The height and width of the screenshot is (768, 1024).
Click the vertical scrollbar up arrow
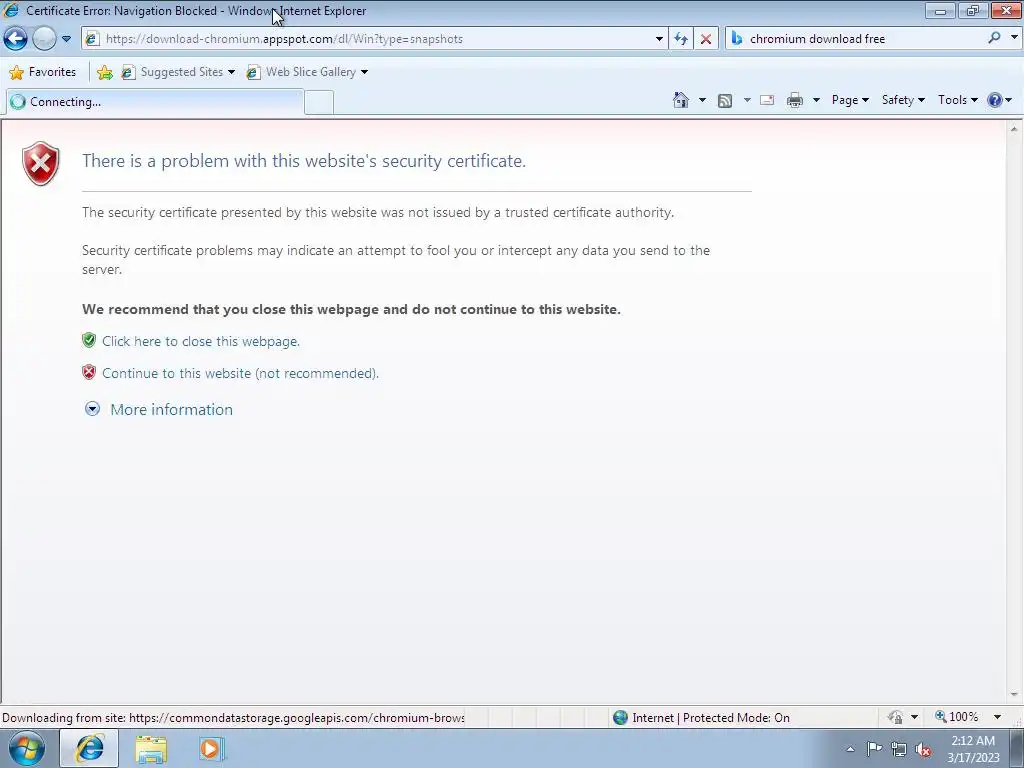click(x=1014, y=129)
